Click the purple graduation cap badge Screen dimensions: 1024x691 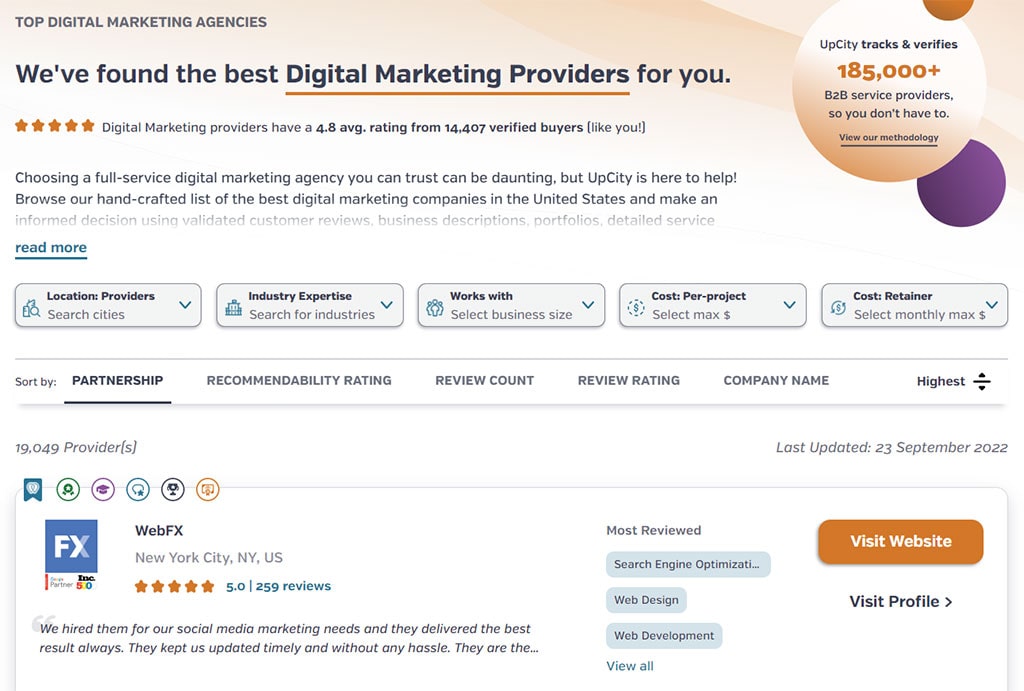(x=103, y=490)
